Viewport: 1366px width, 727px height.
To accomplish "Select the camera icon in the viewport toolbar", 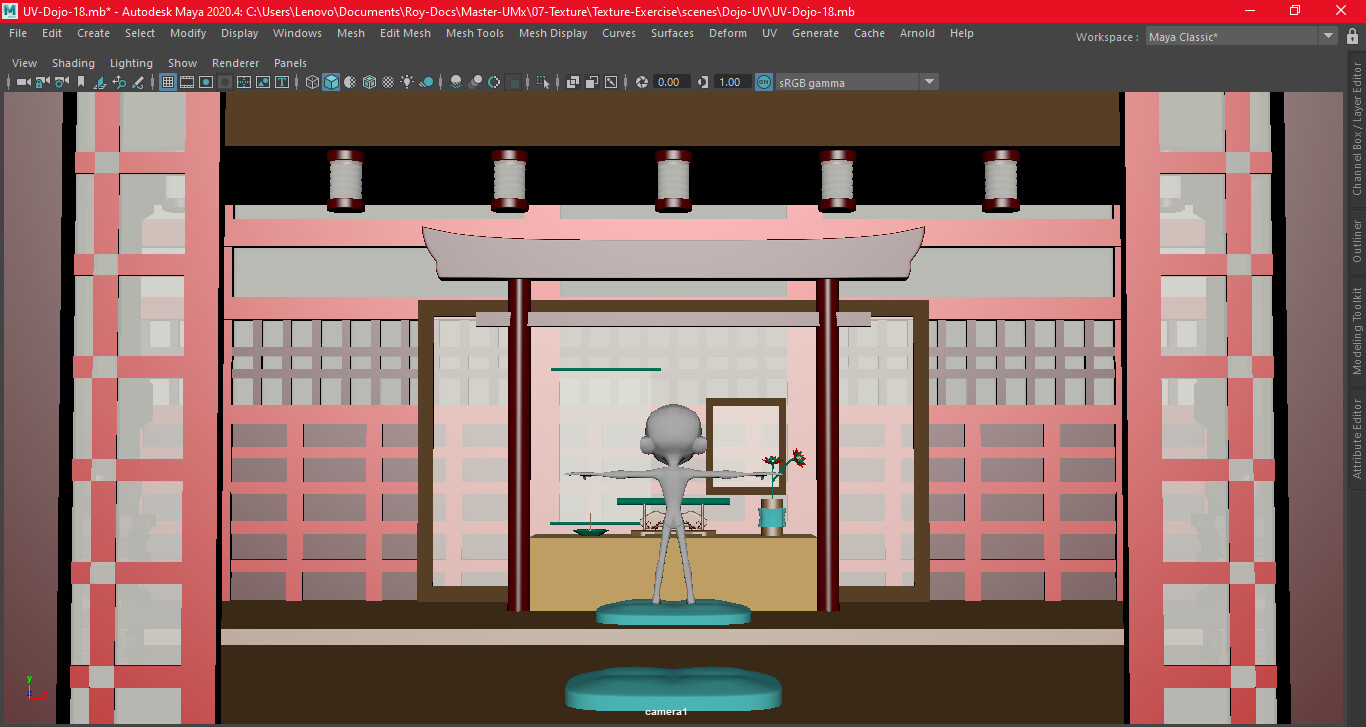I will pyautogui.click(x=22, y=82).
